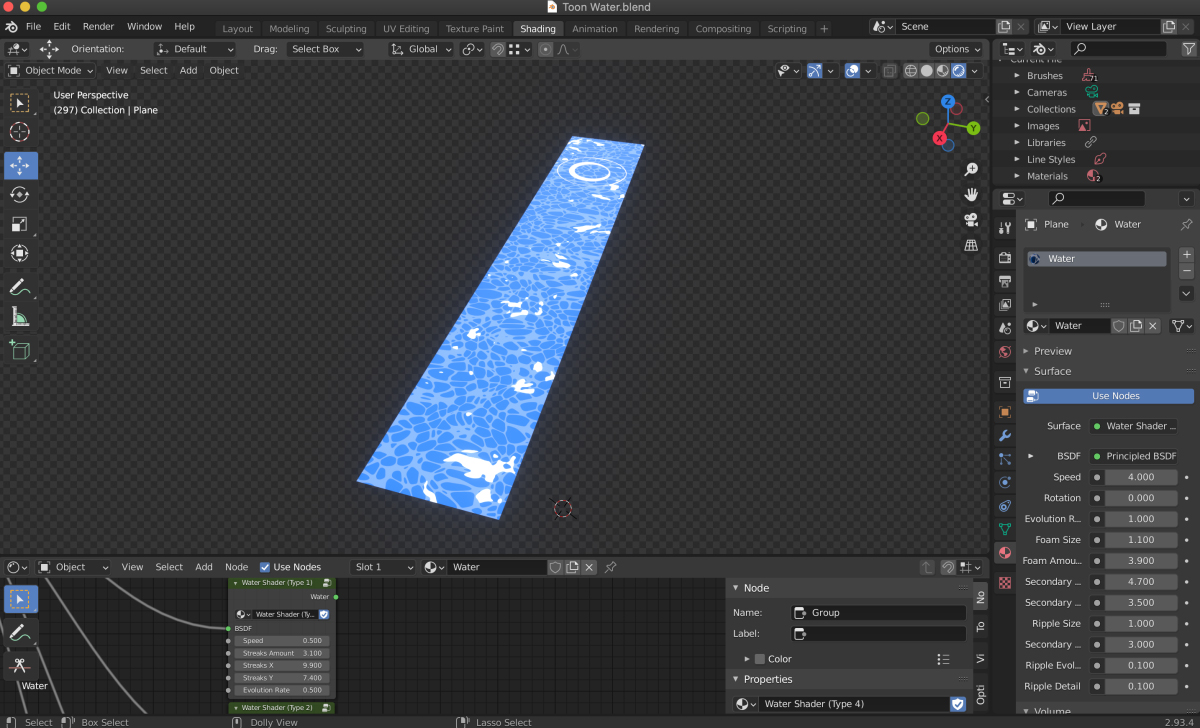Screen dimensions: 1200x728
Task: Open the Options dropdown
Action: tap(957, 49)
